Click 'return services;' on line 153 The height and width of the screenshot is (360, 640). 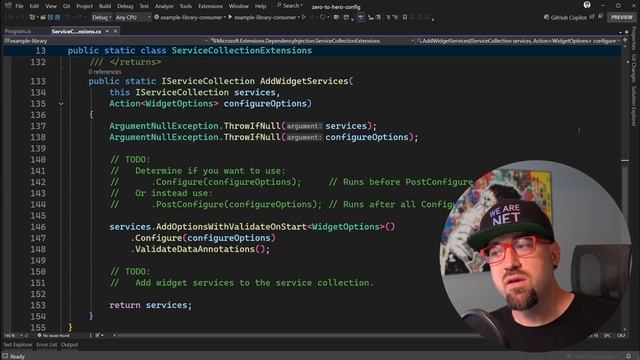click(x=150, y=305)
